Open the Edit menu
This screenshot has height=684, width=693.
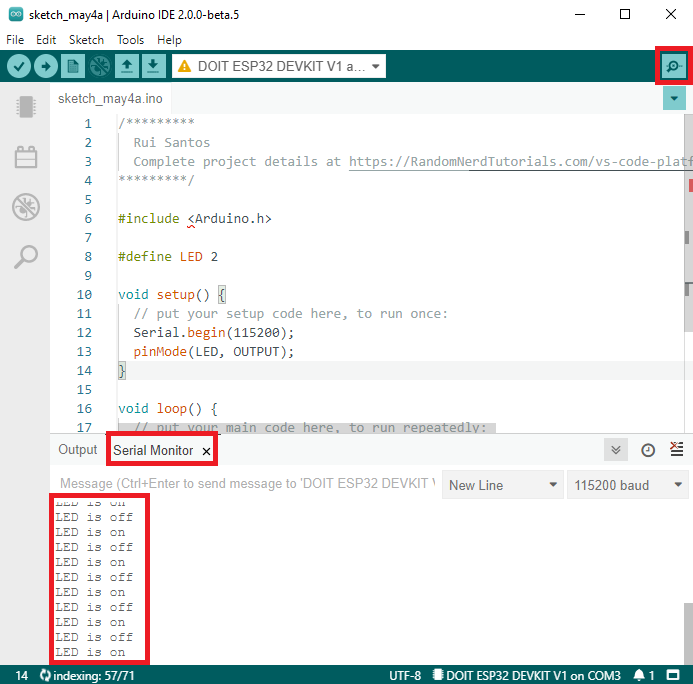pos(46,40)
